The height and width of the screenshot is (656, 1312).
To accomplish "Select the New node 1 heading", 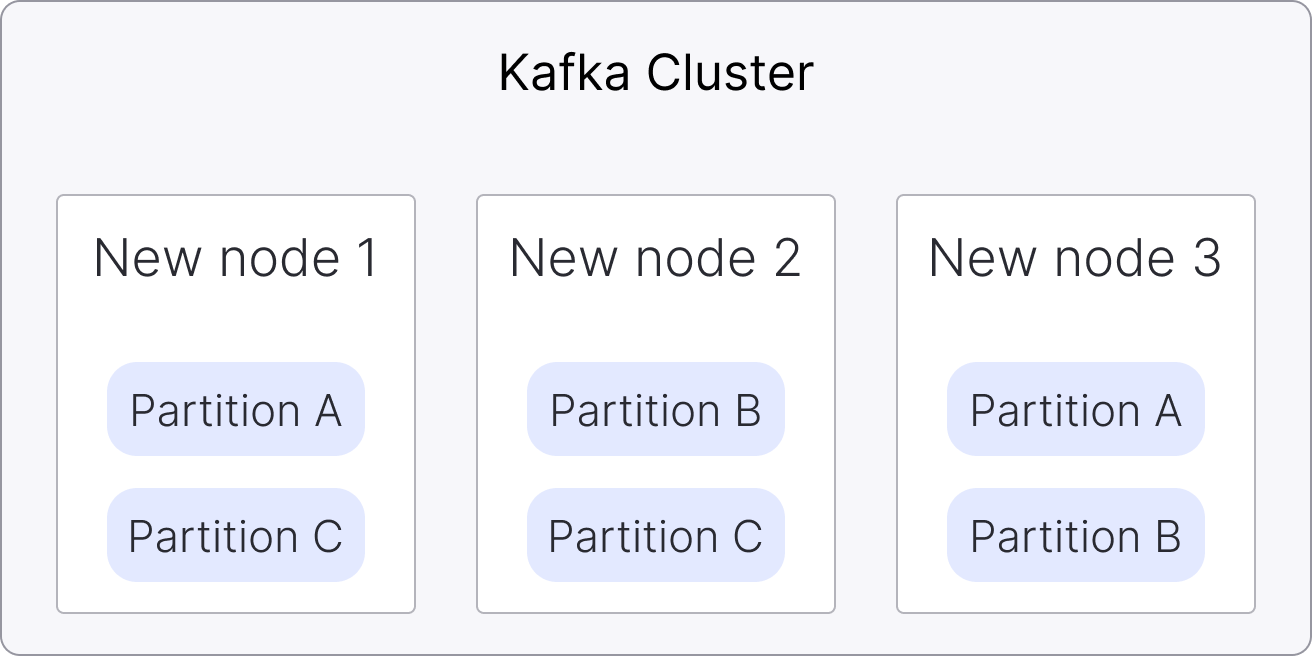I will coord(236,259).
